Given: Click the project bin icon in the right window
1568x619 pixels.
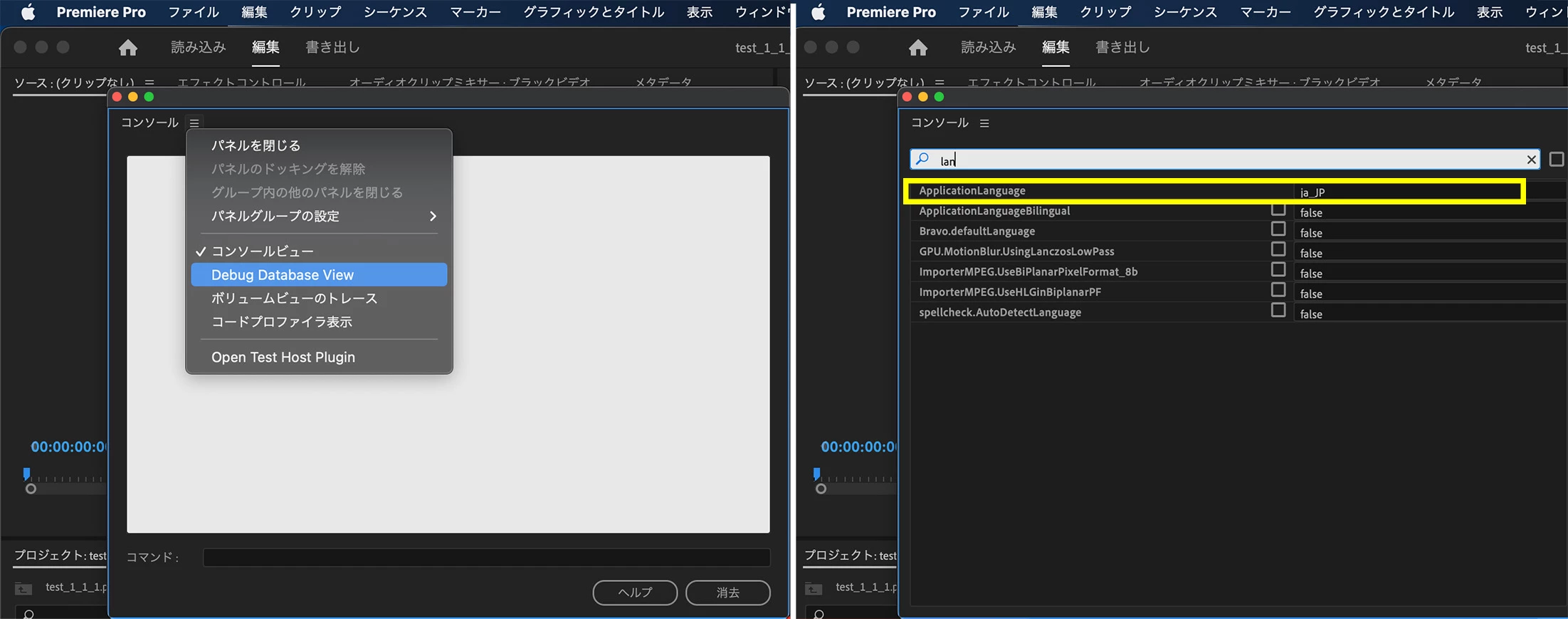Looking at the screenshot, I should pos(814,588).
